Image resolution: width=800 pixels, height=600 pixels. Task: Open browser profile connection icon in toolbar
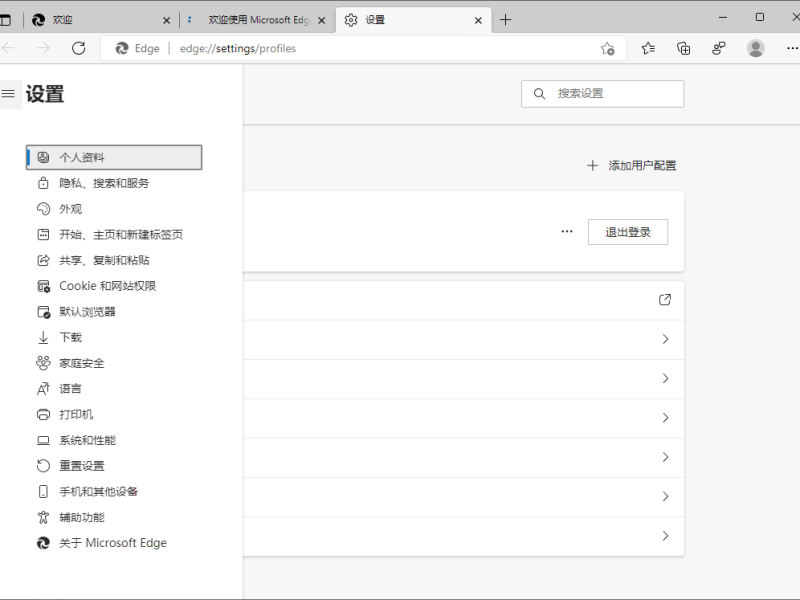tap(718, 48)
